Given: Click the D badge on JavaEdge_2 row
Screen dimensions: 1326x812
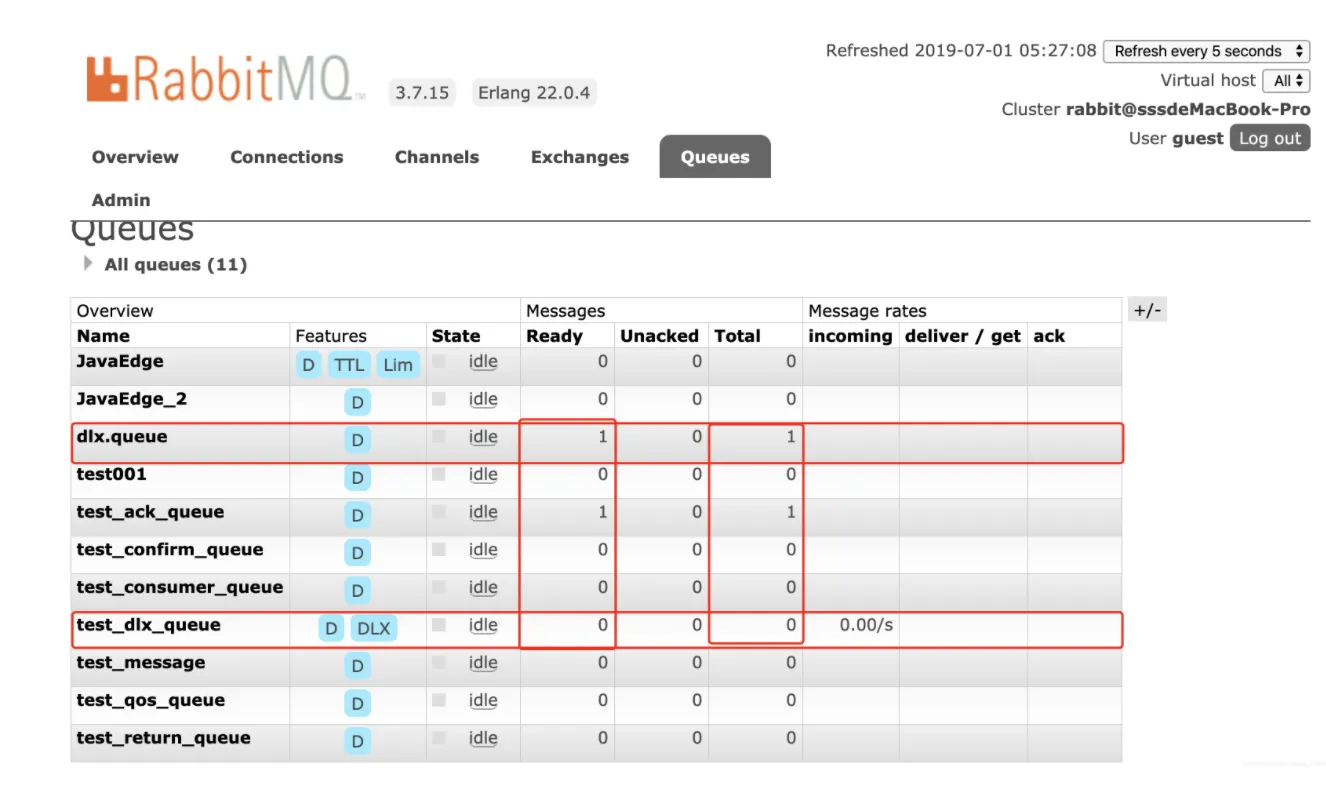Looking at the screenshot, I should pos(358,403).
